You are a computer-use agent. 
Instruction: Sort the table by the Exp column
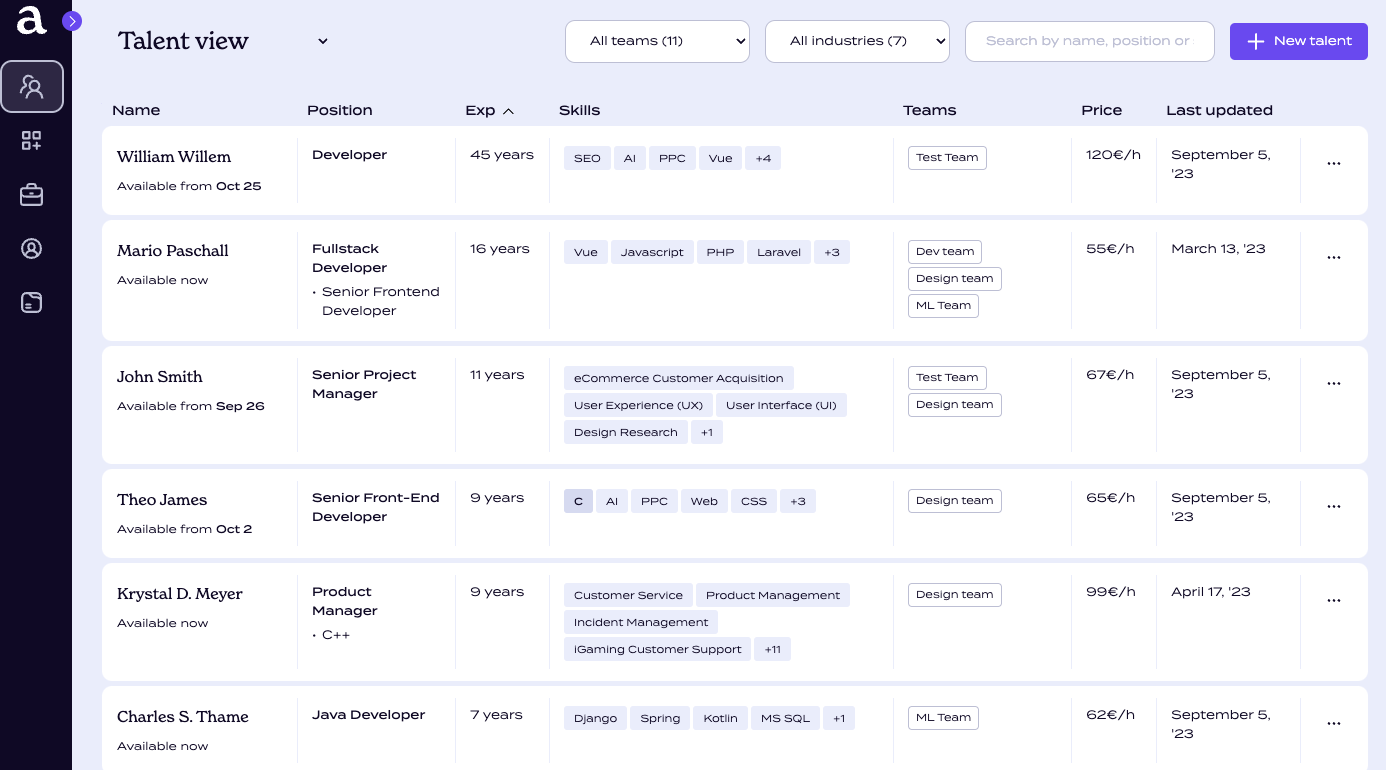pos(489,110)
